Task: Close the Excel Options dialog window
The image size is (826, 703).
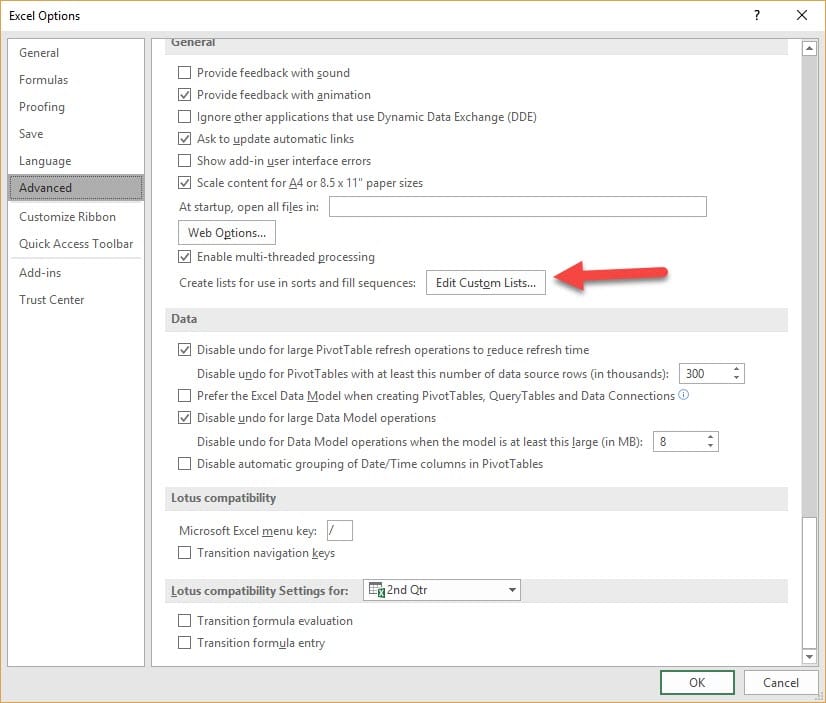Action: [801, 15]
